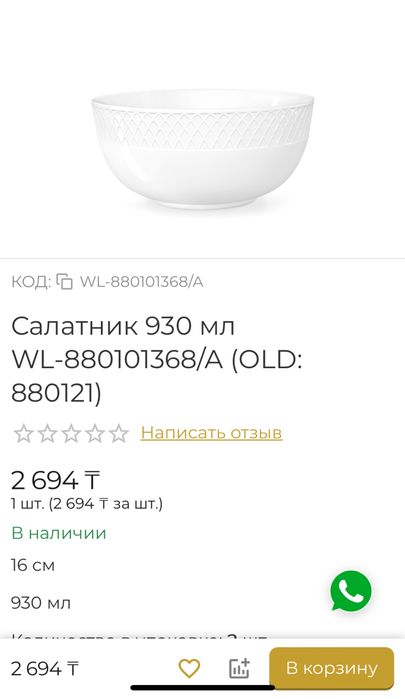Add the product to comparison chart icon
Viewport: 405px width, 699px height.
(x=240, y=668)
